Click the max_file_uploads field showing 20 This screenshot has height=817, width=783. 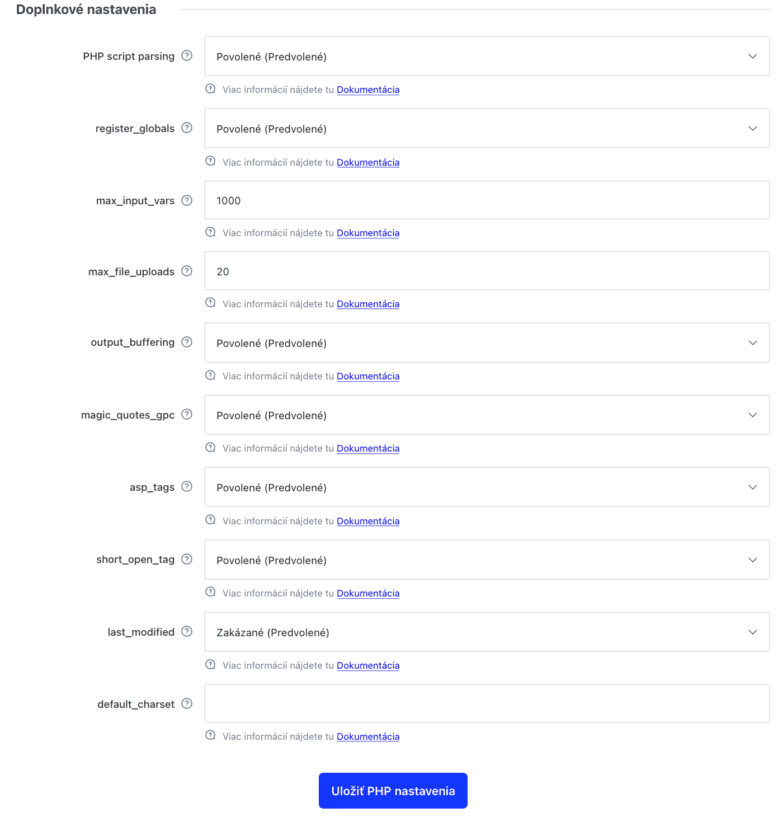[487, 271]
